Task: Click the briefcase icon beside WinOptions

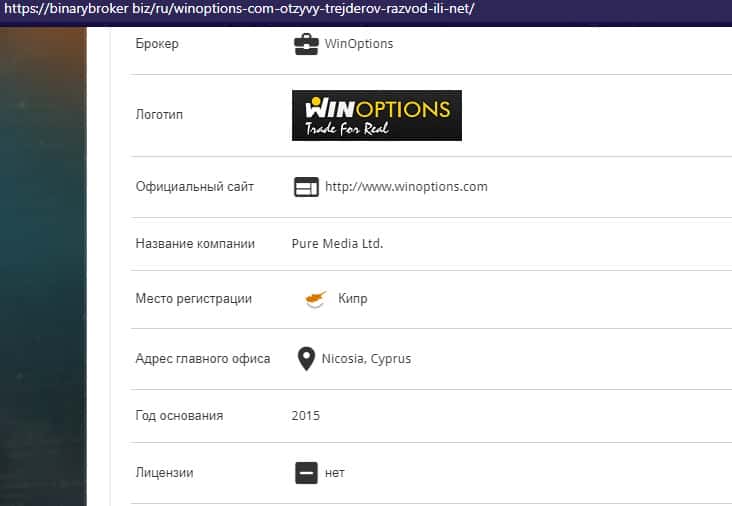Action: tap(306, 44)
